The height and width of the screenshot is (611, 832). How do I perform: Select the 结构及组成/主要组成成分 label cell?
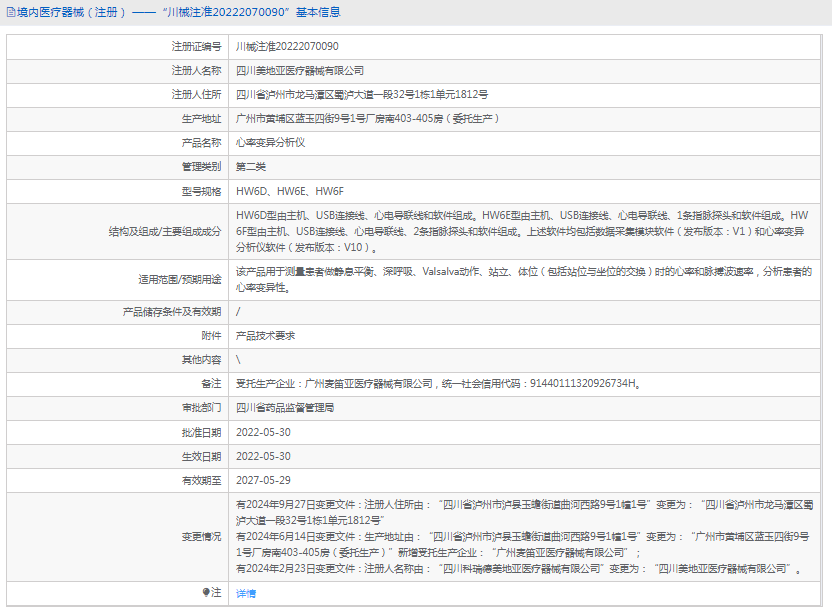(x=118, y=231)
